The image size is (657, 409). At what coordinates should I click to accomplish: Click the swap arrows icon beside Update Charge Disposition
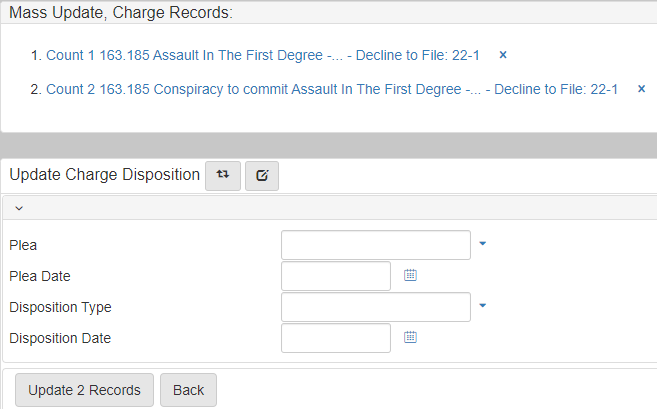(222, 175)
